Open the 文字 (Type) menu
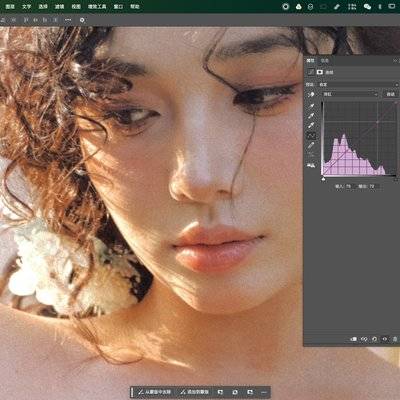Image resolution: width=400 pixels, height=400 pixels. (27, 6)
